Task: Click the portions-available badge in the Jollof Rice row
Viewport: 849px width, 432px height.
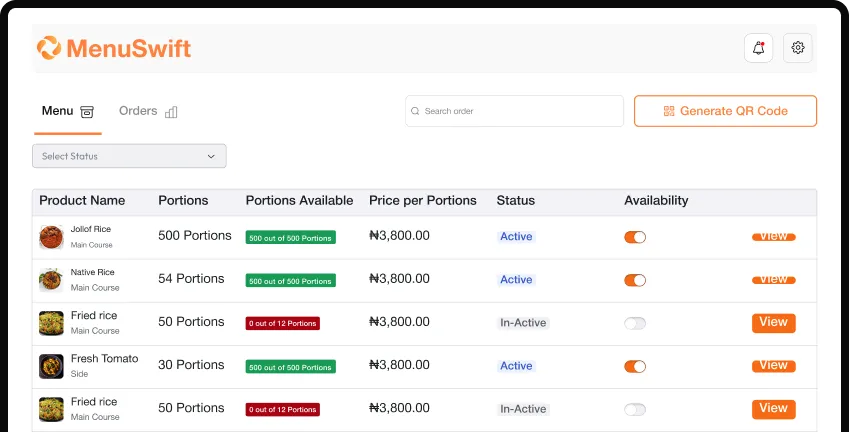Action: (291, 238)
